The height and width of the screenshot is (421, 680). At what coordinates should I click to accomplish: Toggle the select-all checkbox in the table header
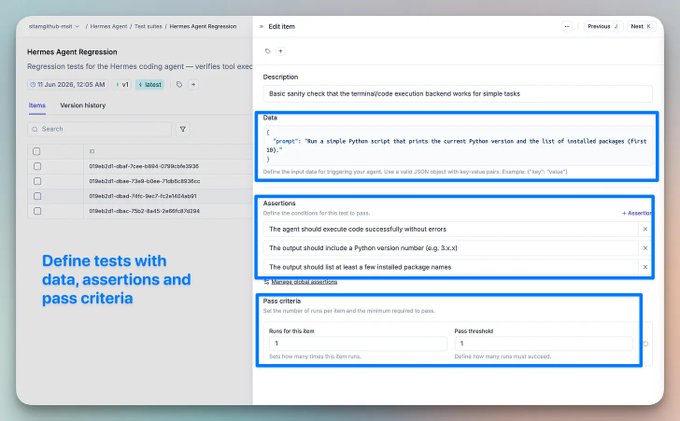(x=36, y=151)
